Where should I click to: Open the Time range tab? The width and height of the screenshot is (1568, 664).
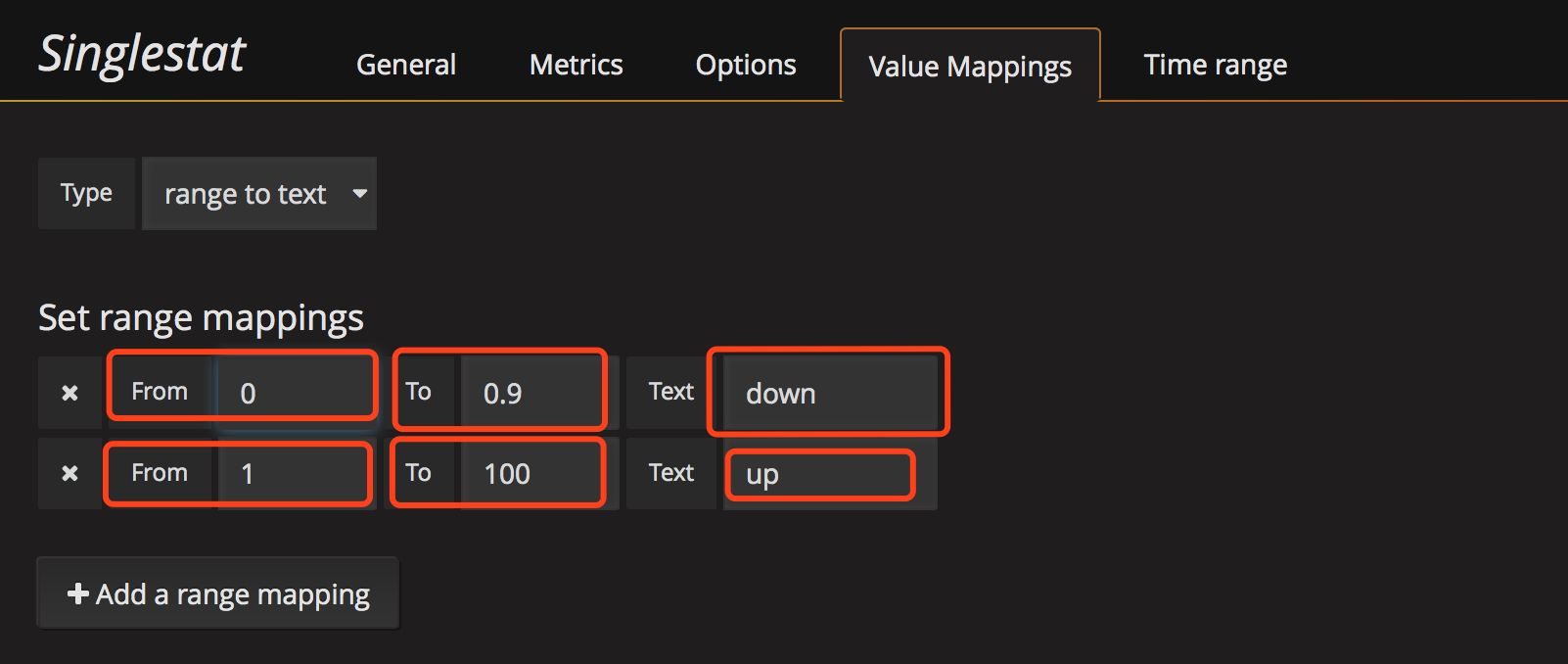[1215, 65]
